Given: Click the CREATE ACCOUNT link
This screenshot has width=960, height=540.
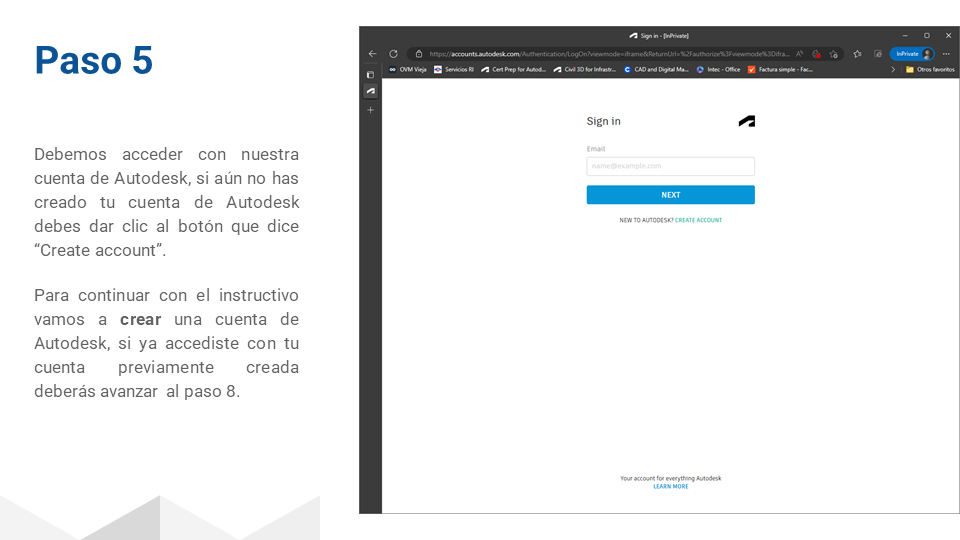Looking at the screenshot, I should 699,220.
